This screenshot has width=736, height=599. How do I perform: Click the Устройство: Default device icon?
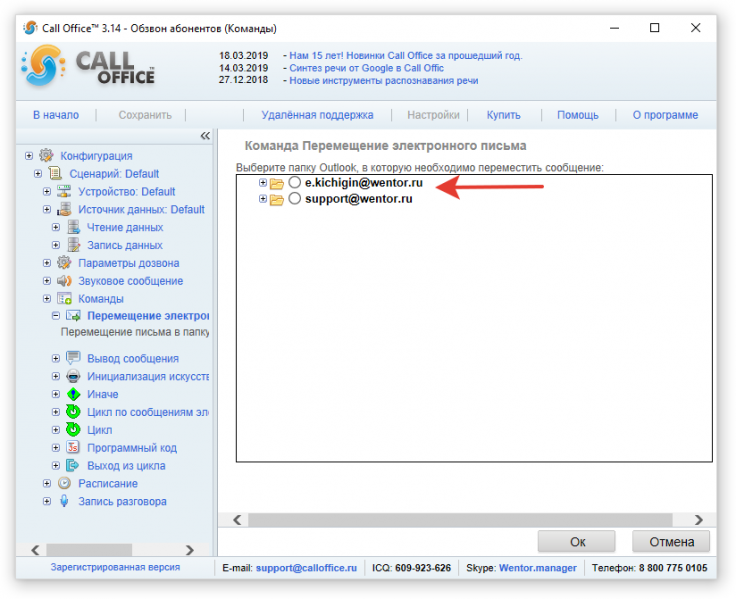pos(64,191)
